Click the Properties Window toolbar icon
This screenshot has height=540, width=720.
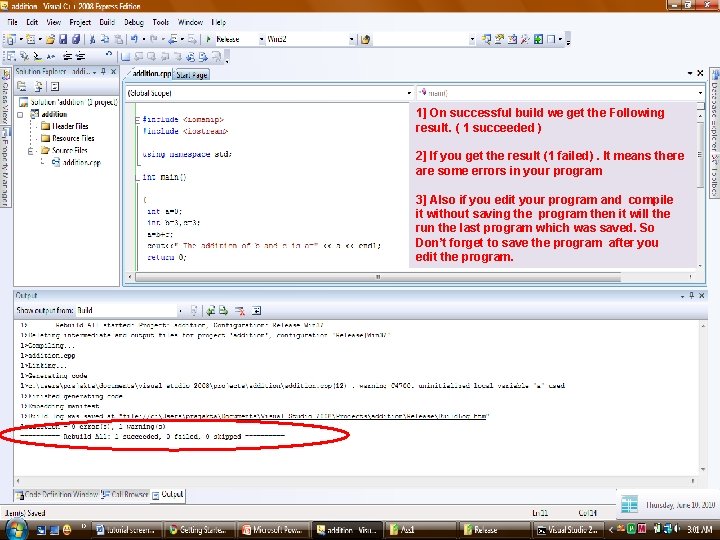coord(499,39)
